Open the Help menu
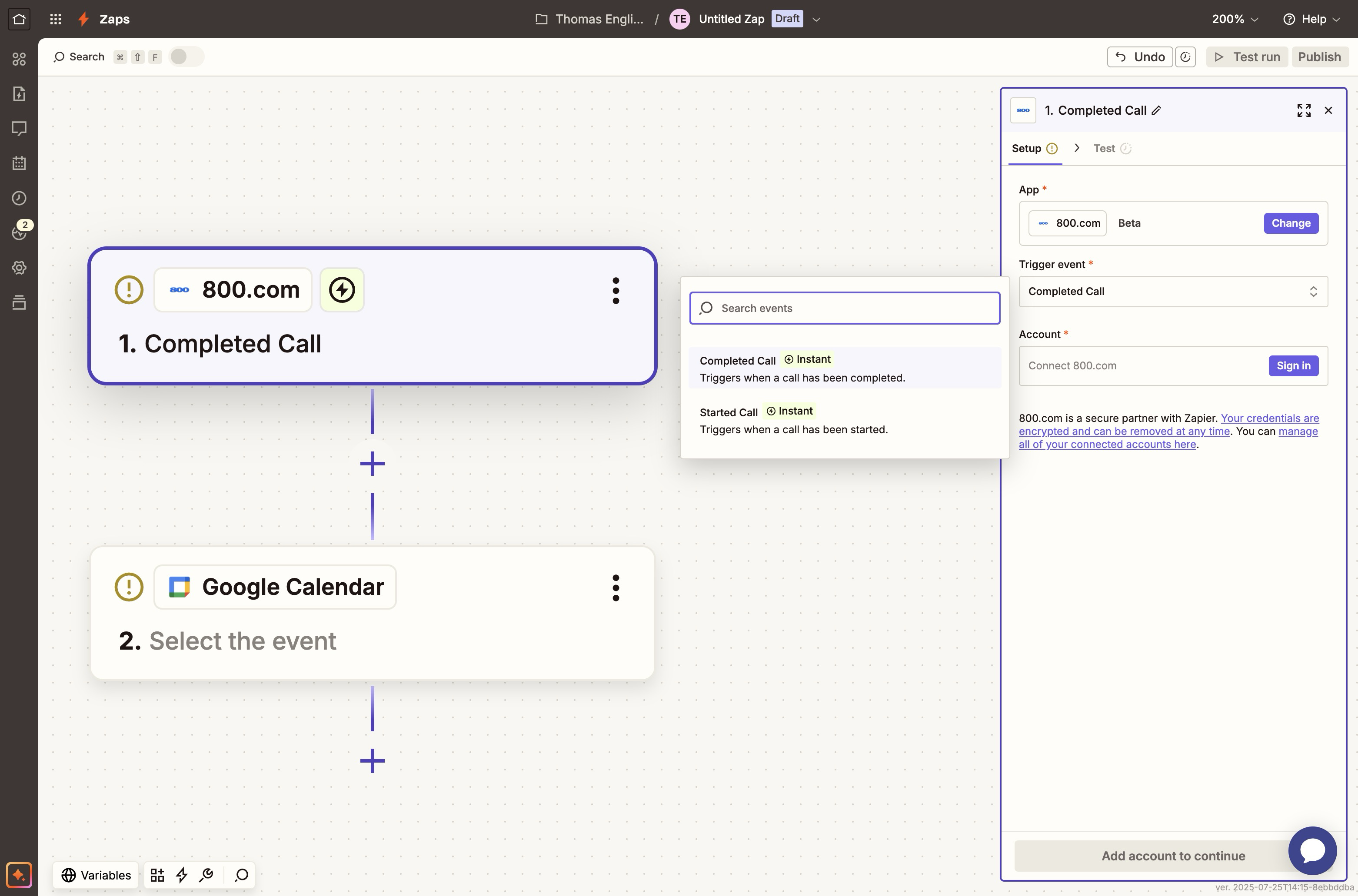 click(x=1311, y=19)
